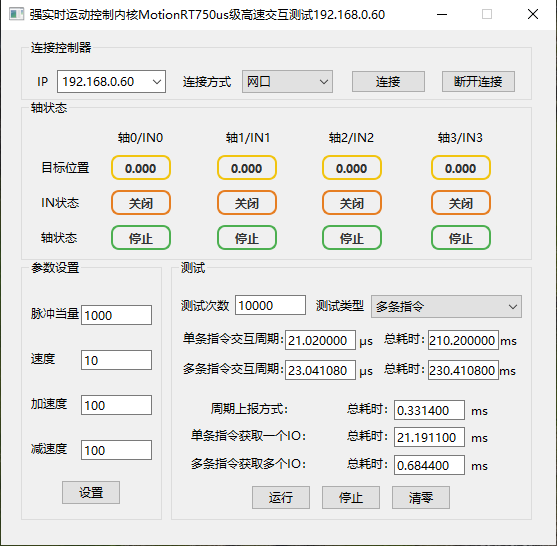Click the 单条指令交互周期 result field
The width and height of the screenshot is (557, 546).
coord(320,340)
